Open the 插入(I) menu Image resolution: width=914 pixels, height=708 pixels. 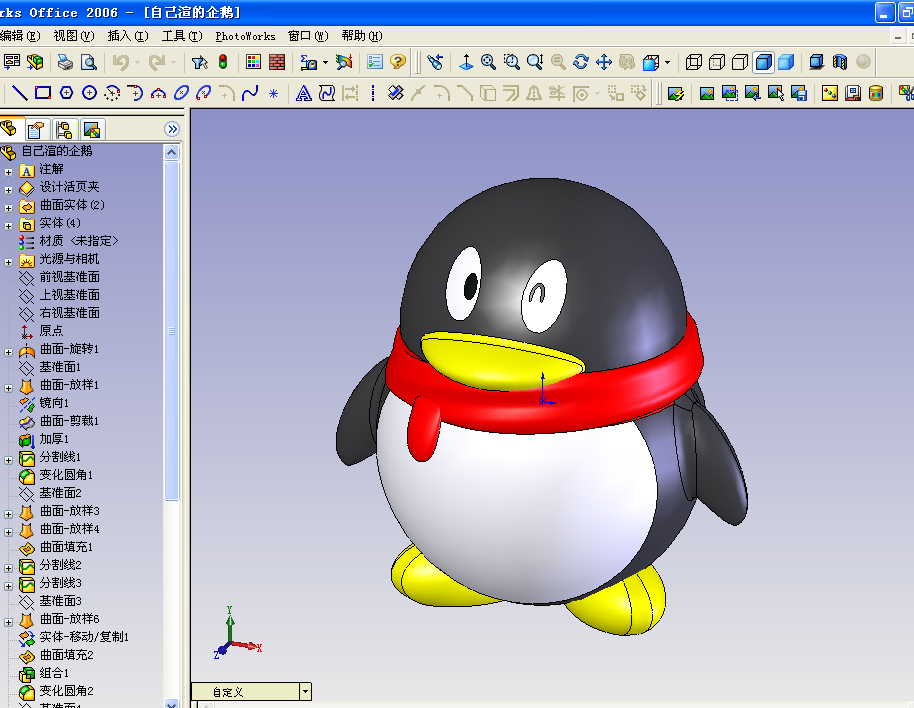(128, 36)
